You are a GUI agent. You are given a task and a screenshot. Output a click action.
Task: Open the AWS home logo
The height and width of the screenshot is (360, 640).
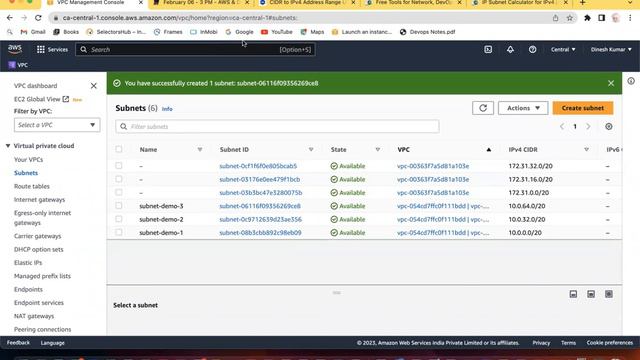[x=15, y=49]
